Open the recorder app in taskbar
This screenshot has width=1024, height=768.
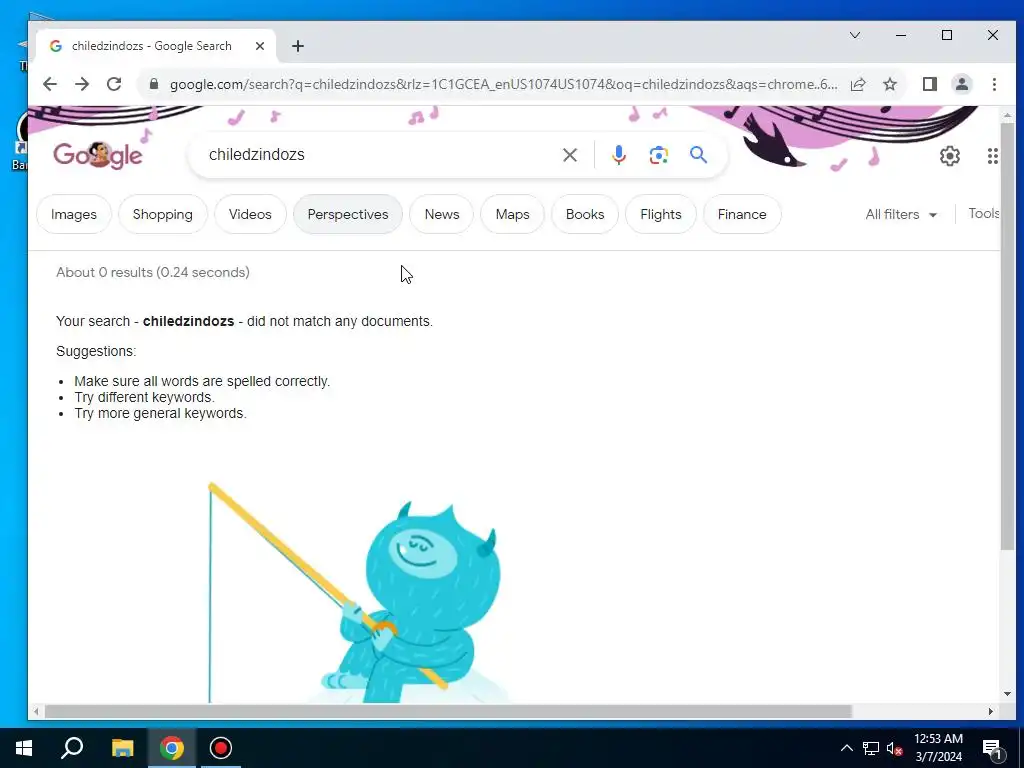click(x=221, y=748)
